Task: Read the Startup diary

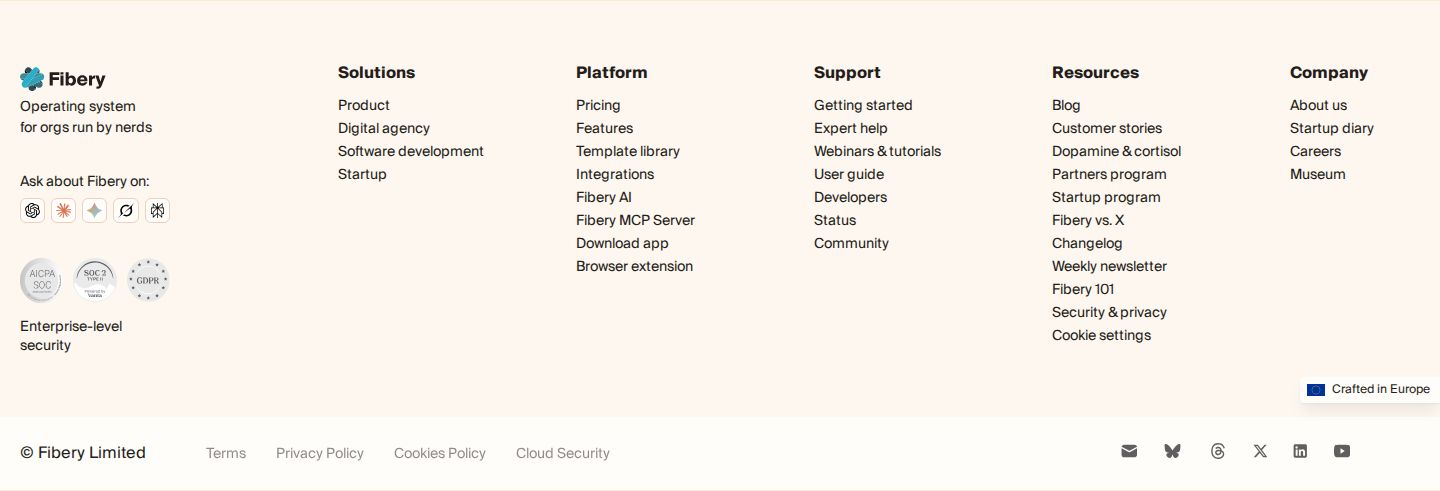Action: pyautogui.click(x=1332, y=128)
